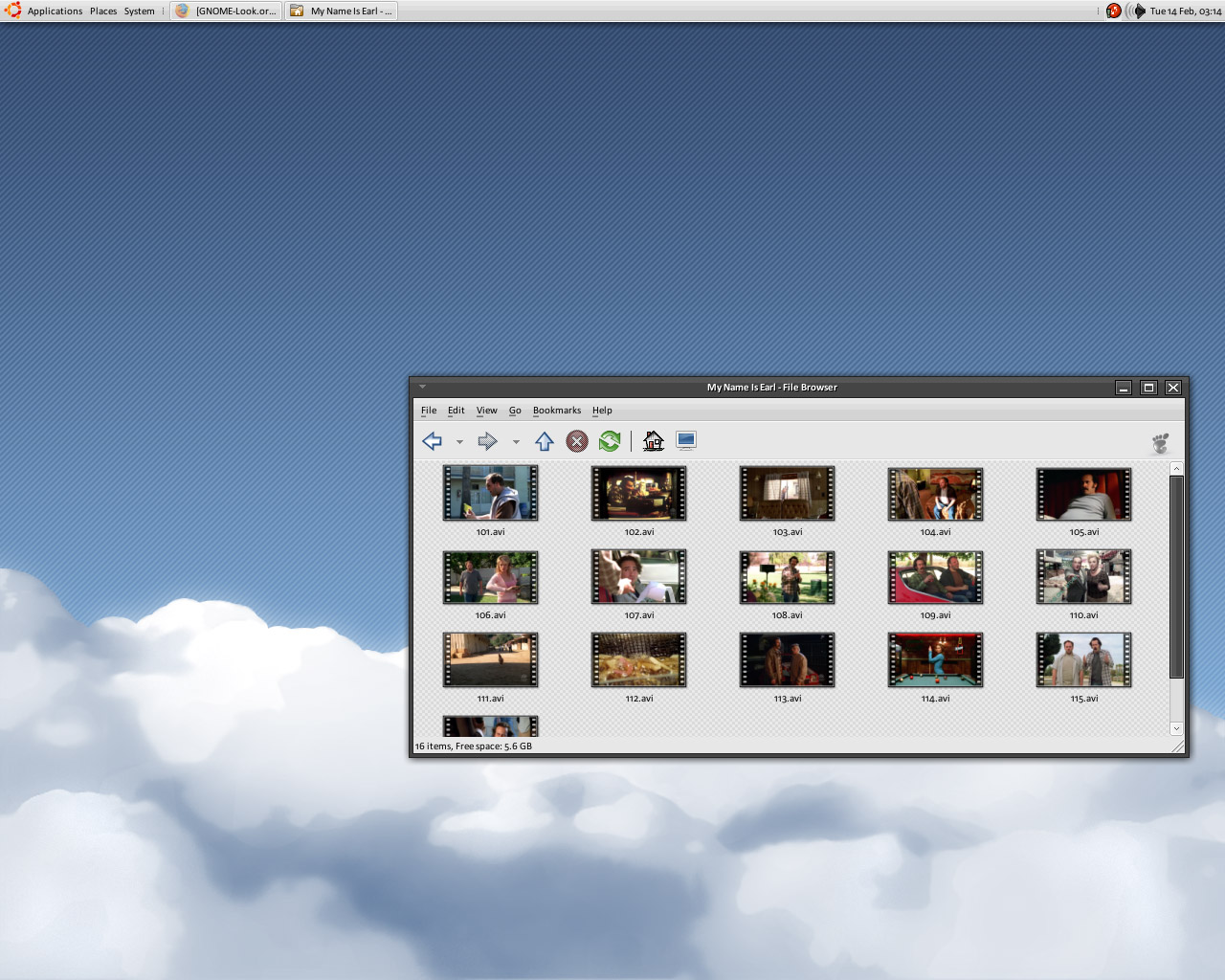Open the Applications menu in top panel
This screenshot has width=1225, height=980.
[x=55, y=11]
